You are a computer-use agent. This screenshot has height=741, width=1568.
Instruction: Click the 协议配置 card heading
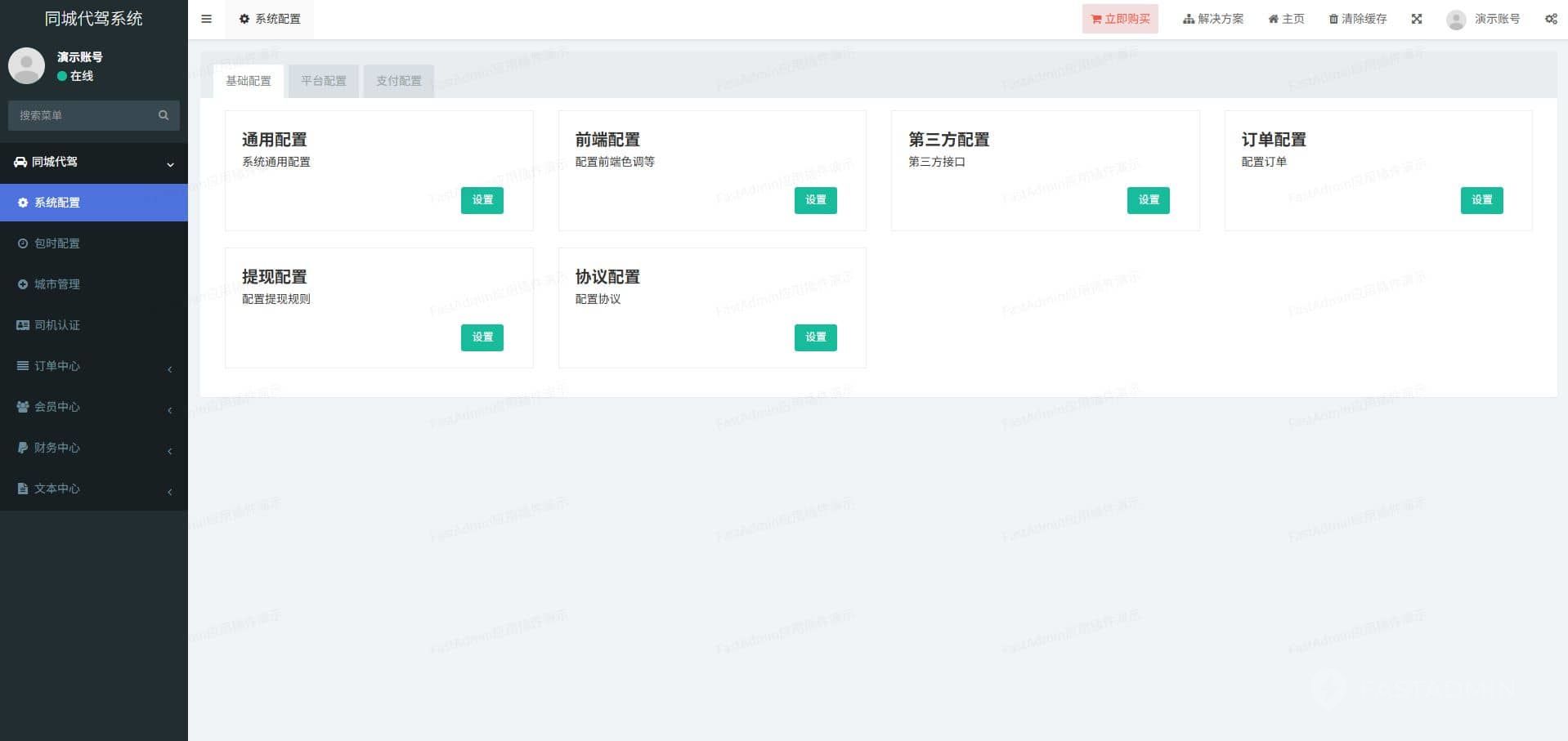click(607, 277)
